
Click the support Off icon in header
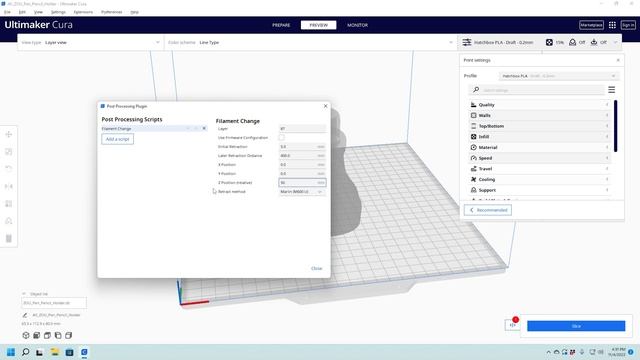[x=573, y=42]
